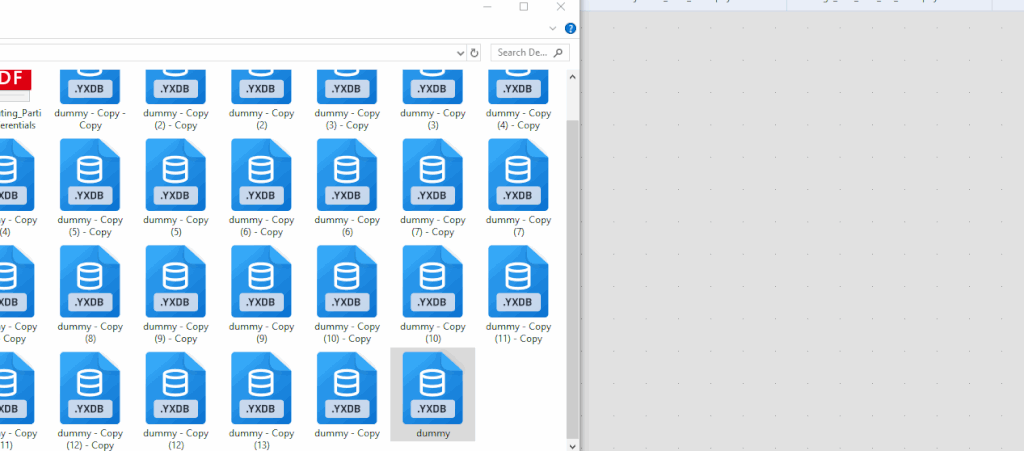The image size is (1024, 451).
Task: Click the search magnifier icon
Action: pos(558,52)
